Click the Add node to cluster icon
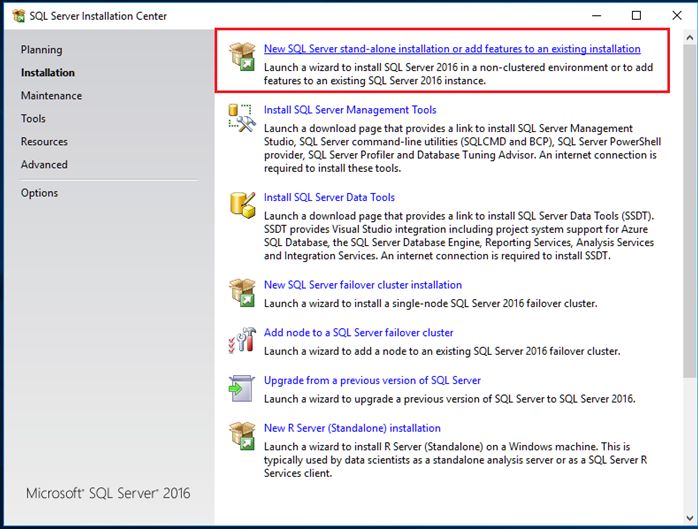The width and height of the screenshot is (698, 529). (241, 341)
